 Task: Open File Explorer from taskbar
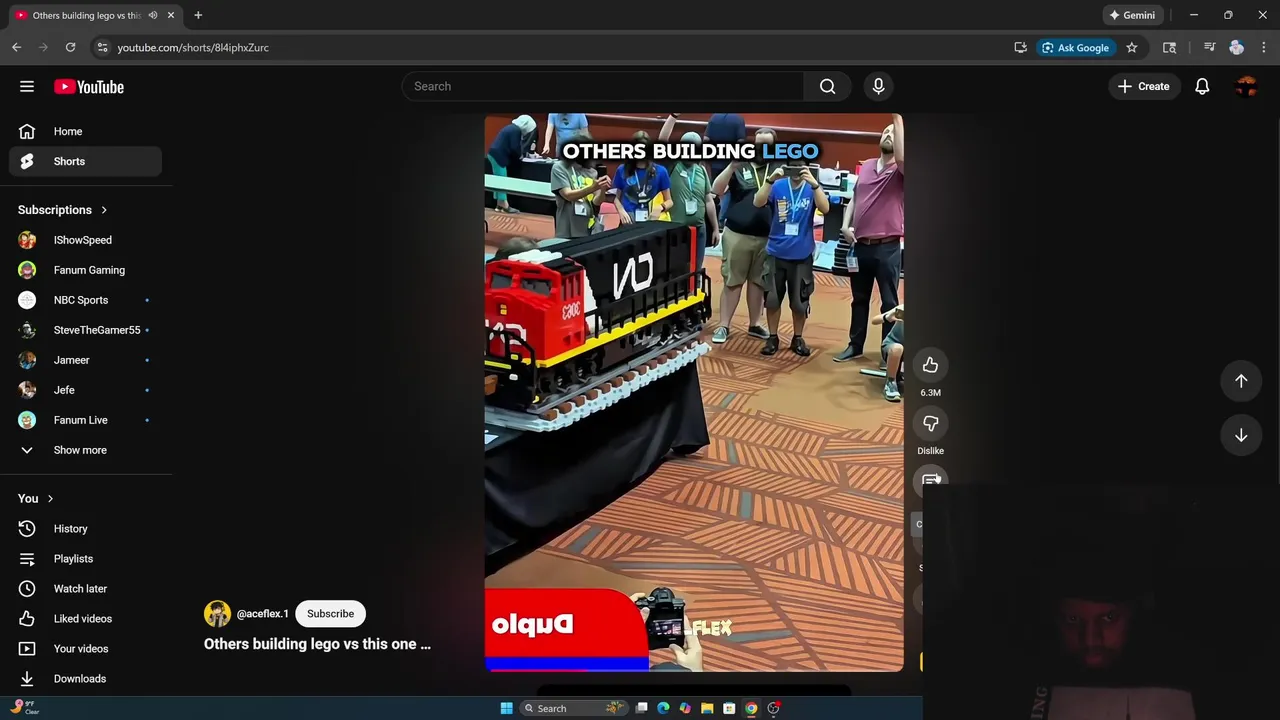[x=707, y=708]
